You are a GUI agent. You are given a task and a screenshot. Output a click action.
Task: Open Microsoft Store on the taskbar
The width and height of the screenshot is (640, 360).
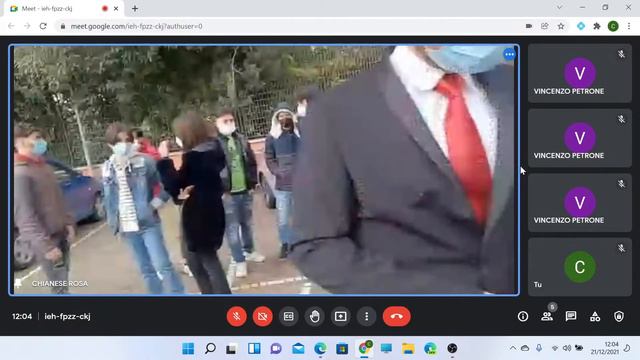pos(342,349)
